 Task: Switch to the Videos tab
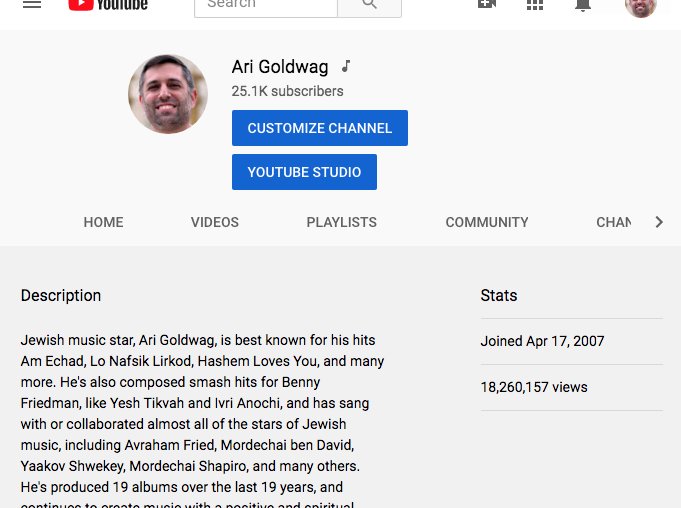[x=215, y=222]
